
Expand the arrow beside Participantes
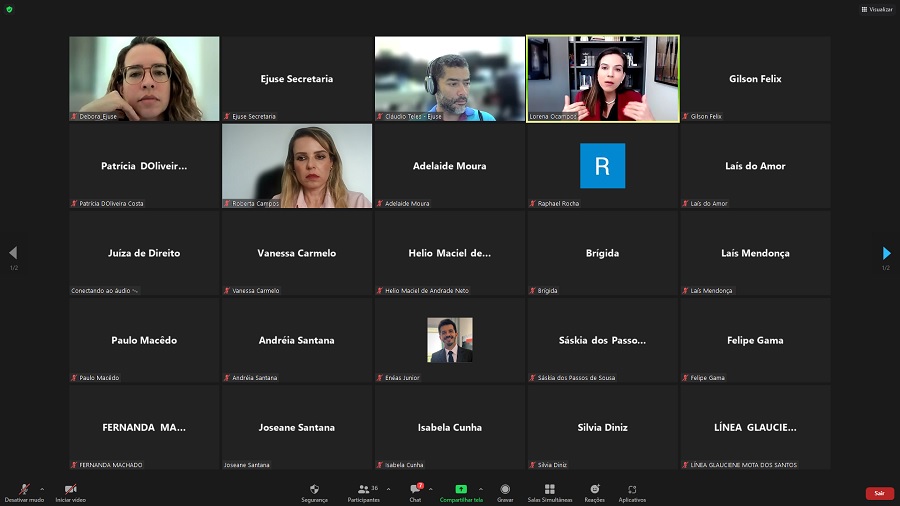[x=388, y=489]
